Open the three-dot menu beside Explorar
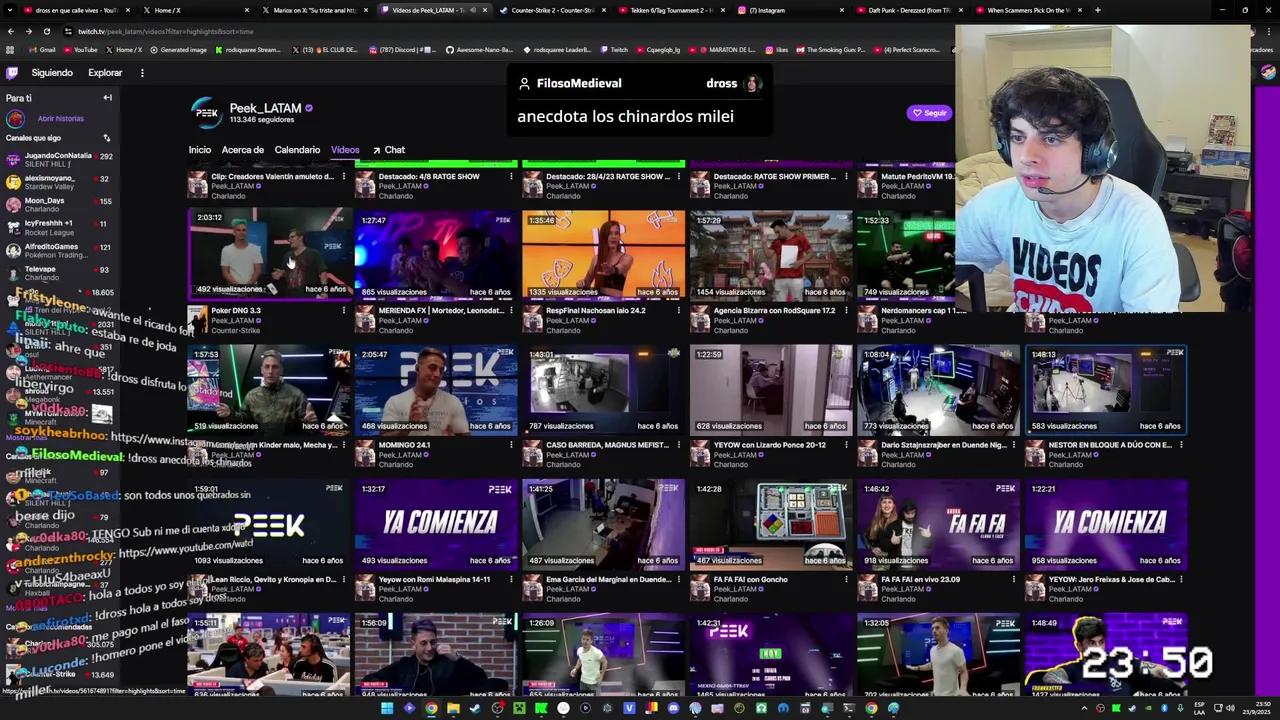This screenshot has height=720, width=1280. [x=142, y=73]
